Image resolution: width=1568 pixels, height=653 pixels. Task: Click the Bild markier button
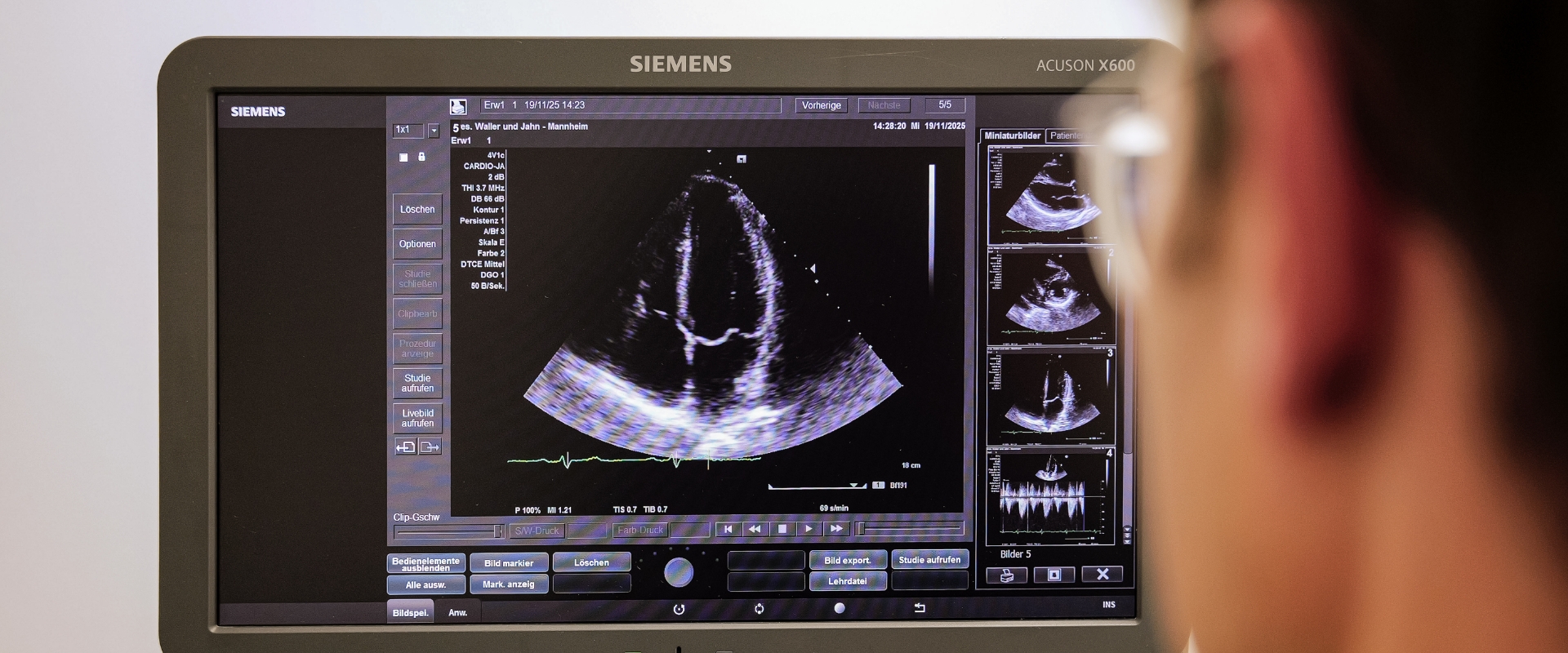click(509, 563)
